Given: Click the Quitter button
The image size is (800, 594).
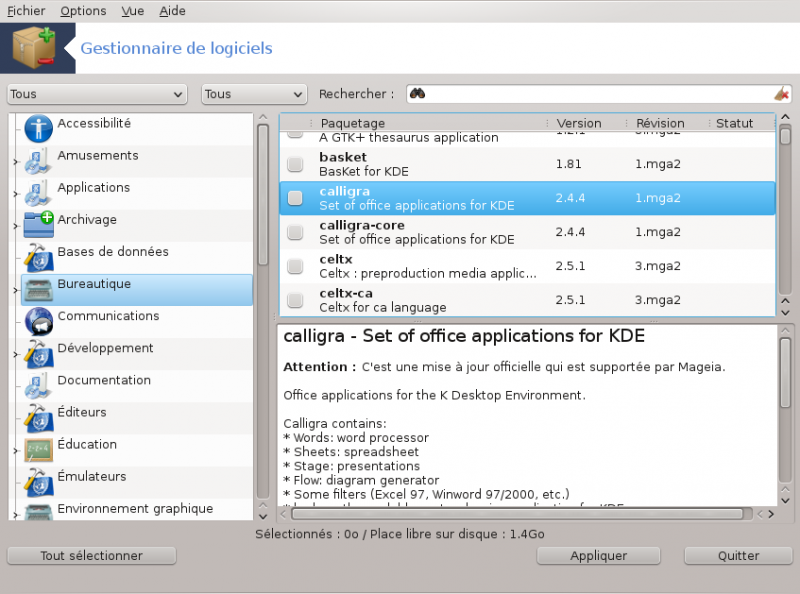Looking at the screenshot, I should click(738, 556).
